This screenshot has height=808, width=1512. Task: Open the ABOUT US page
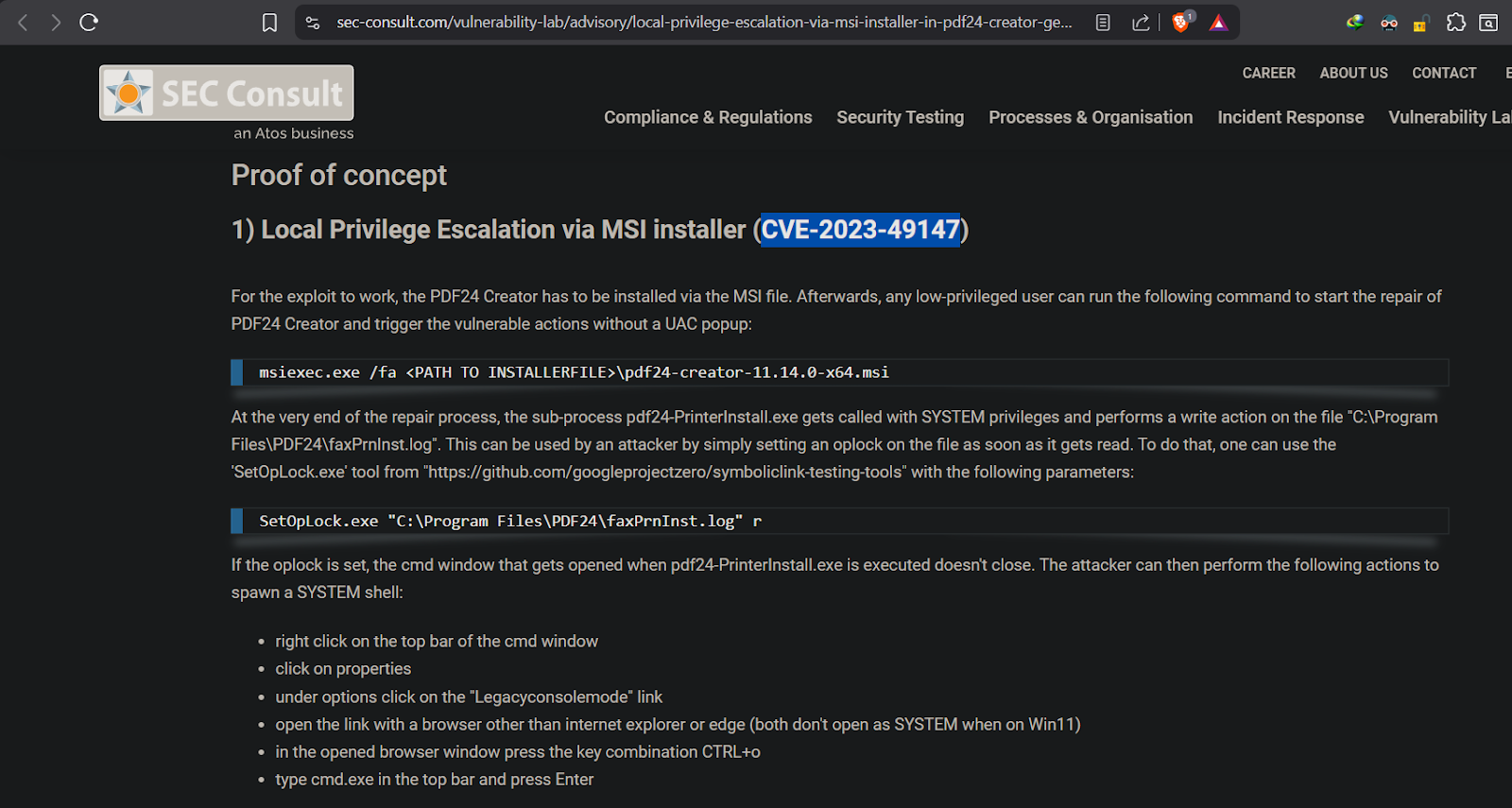1353,73
